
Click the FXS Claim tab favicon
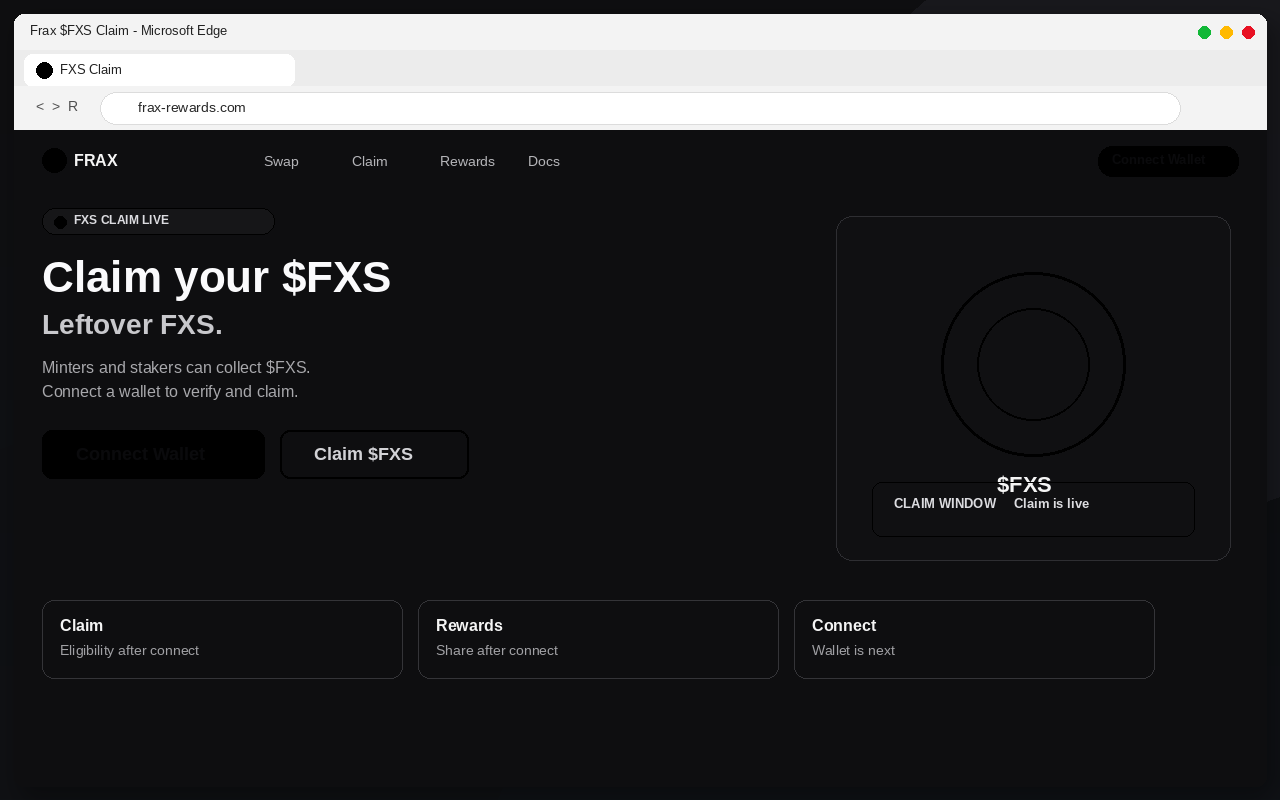click(x=44, y=70)
